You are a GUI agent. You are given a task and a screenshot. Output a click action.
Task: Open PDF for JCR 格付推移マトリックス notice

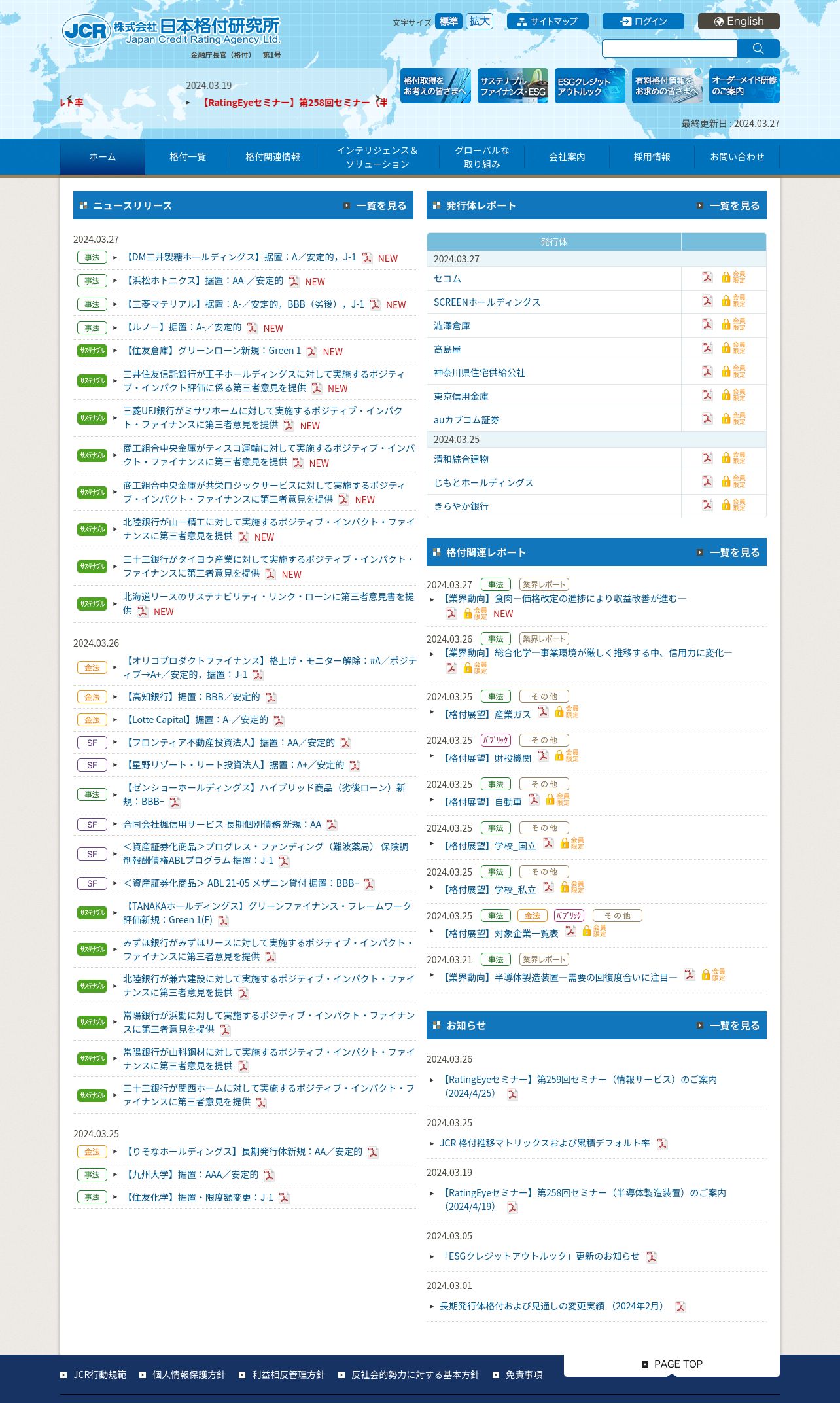click(x=662, y=1144)
